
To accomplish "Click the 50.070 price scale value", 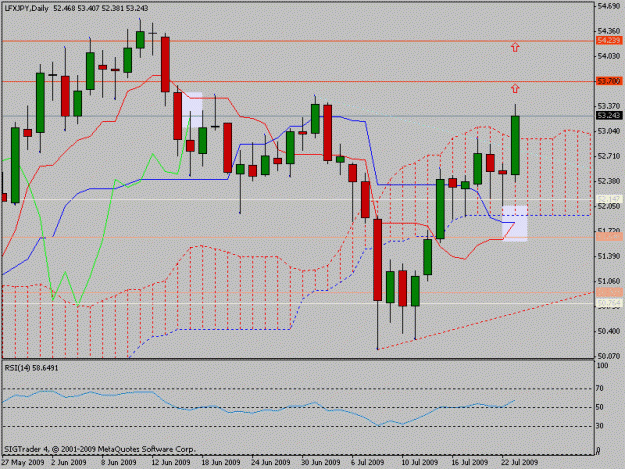I will (609, 356).
